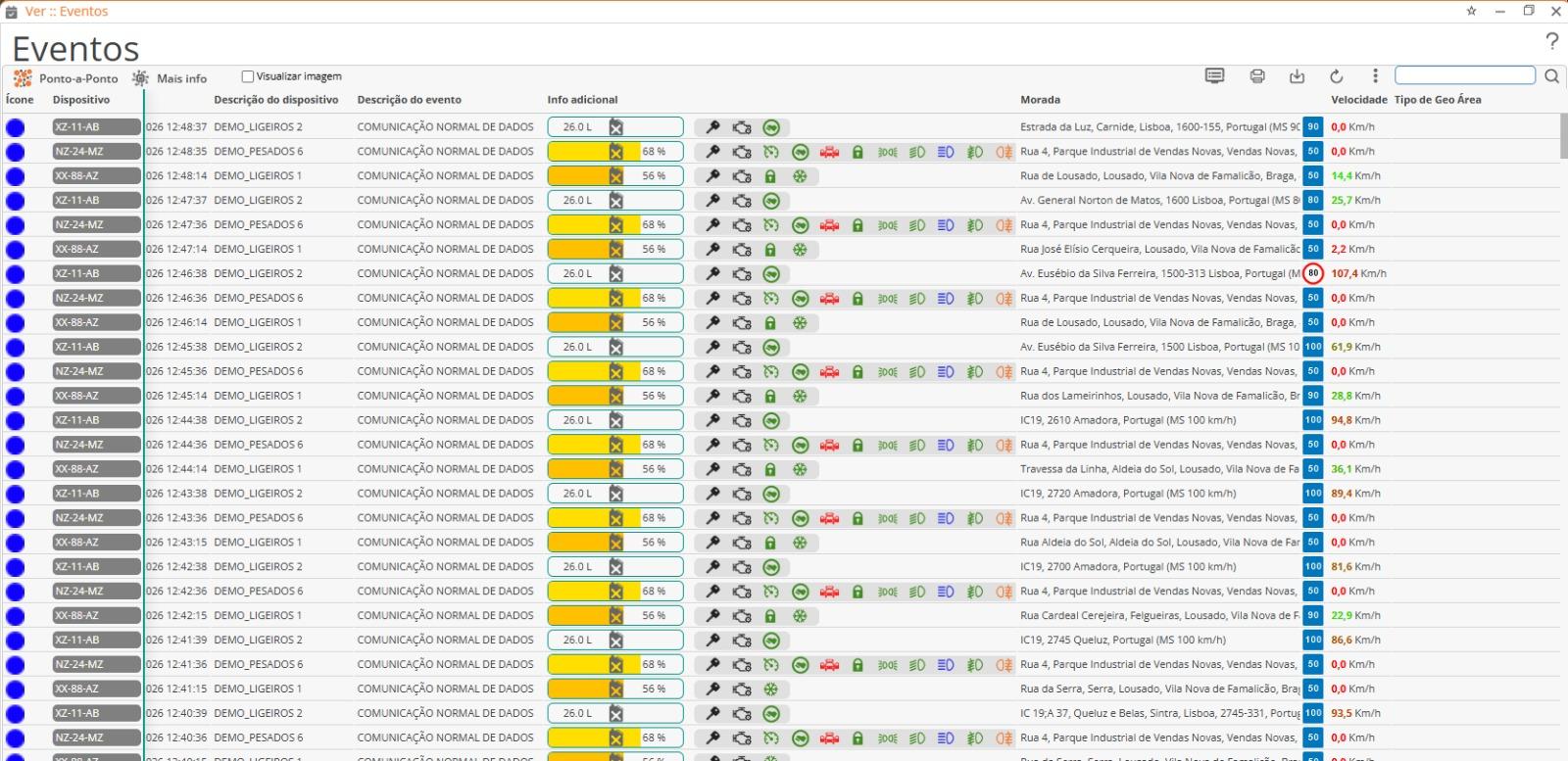Click the vertical scrollbar thumb

(x=1563, y=136)
